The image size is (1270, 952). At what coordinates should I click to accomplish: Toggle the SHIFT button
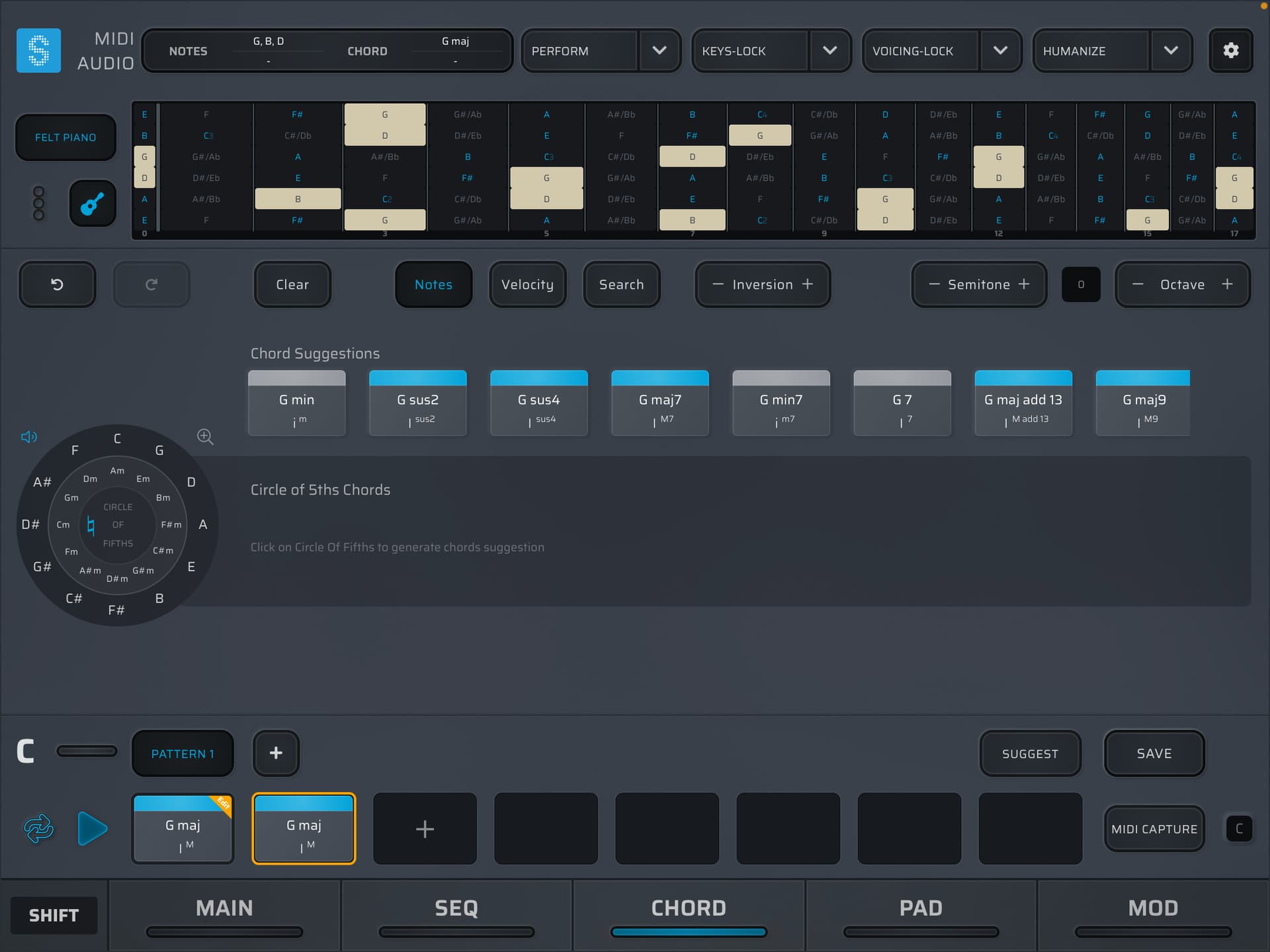coord(54,916)
